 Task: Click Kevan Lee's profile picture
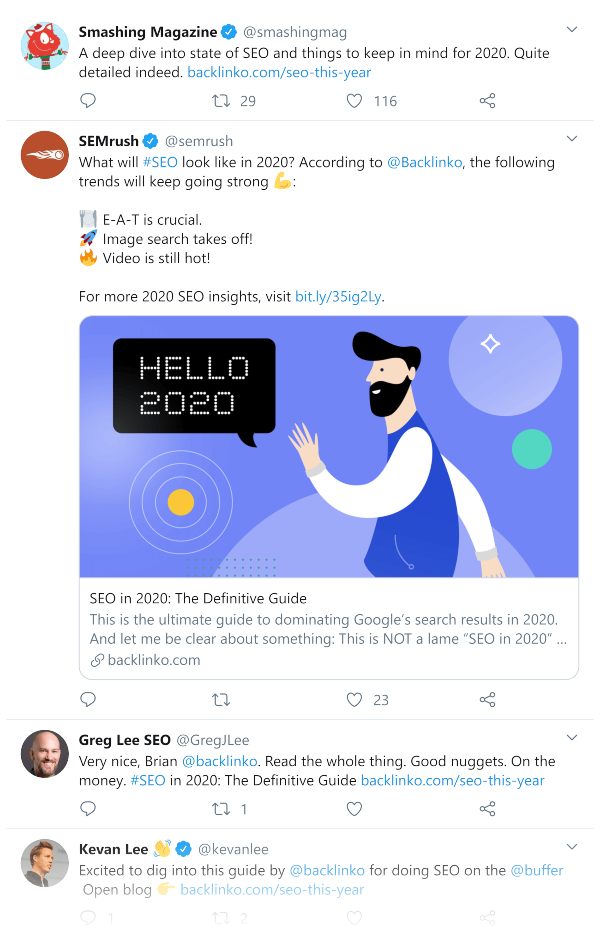pyautogui.click(x=45, y=863)
